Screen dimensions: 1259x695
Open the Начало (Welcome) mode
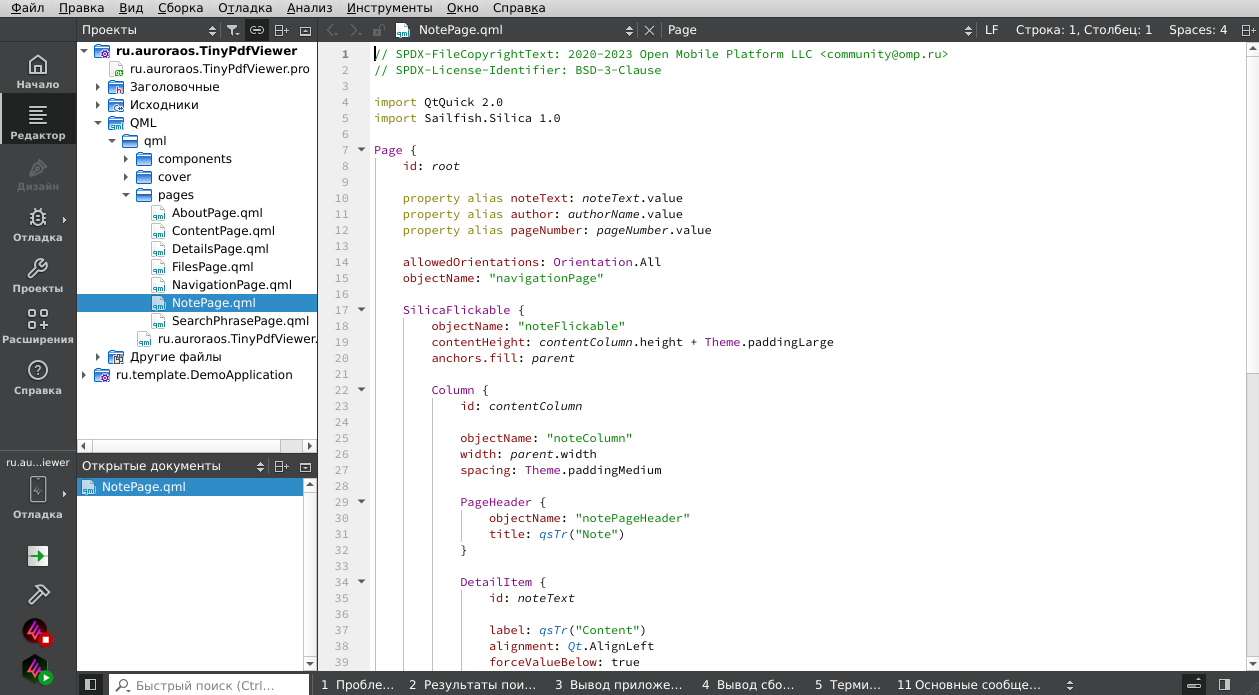click(38, 72)
